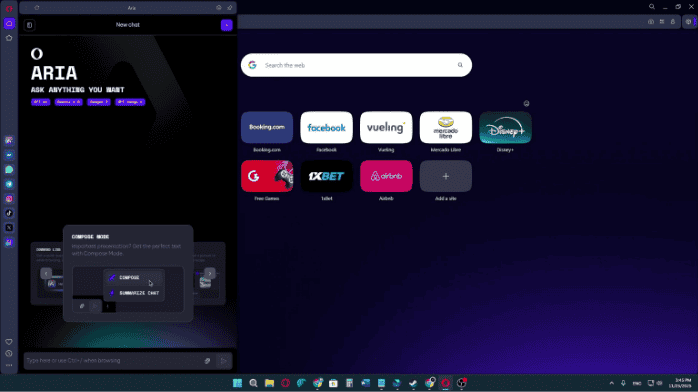698x392 pixels.
Task: Pin the Aria panel
Action: [x=230, y=8]
